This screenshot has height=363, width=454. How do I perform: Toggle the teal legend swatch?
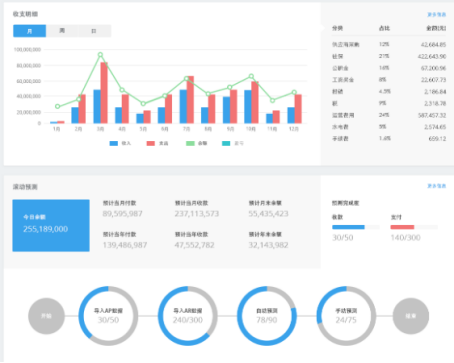pos(226,143)
